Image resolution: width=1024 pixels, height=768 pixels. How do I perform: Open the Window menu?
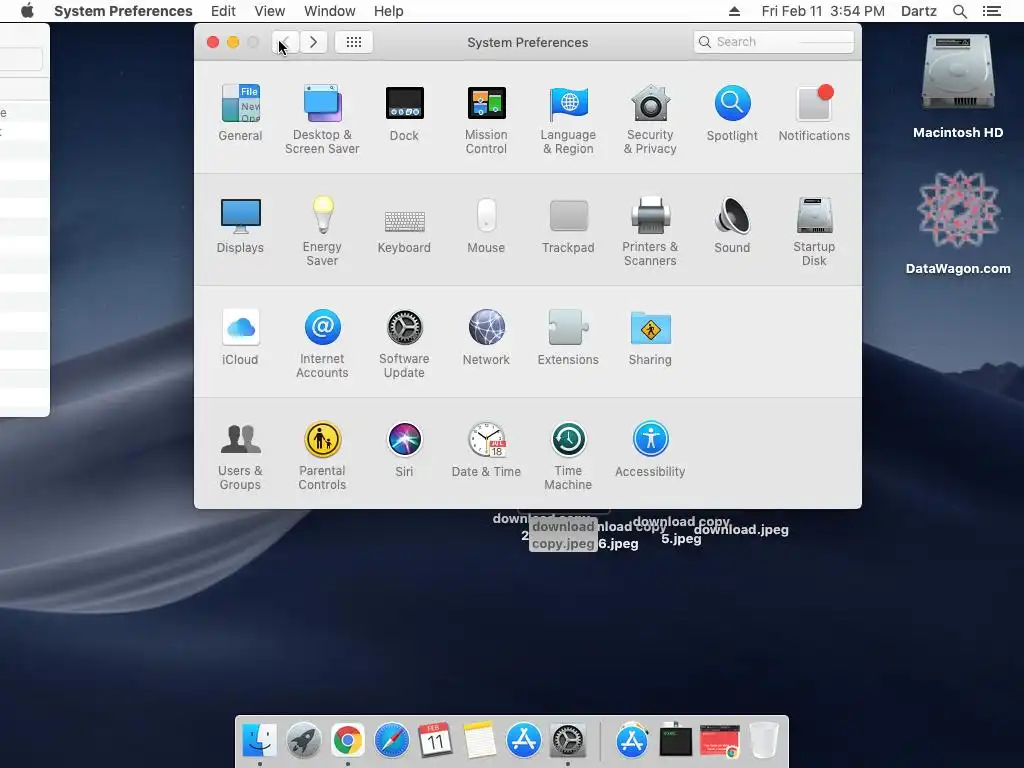330,11
